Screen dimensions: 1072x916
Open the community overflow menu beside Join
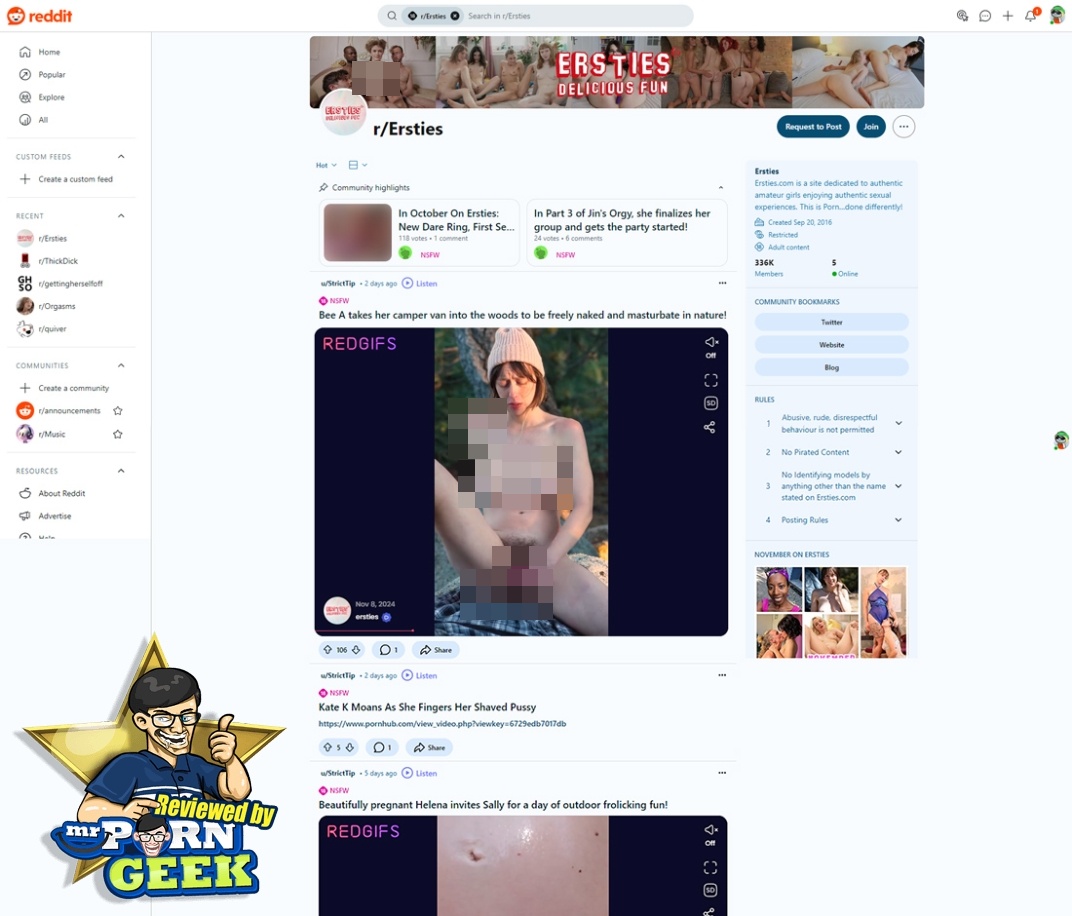[903, 127]
